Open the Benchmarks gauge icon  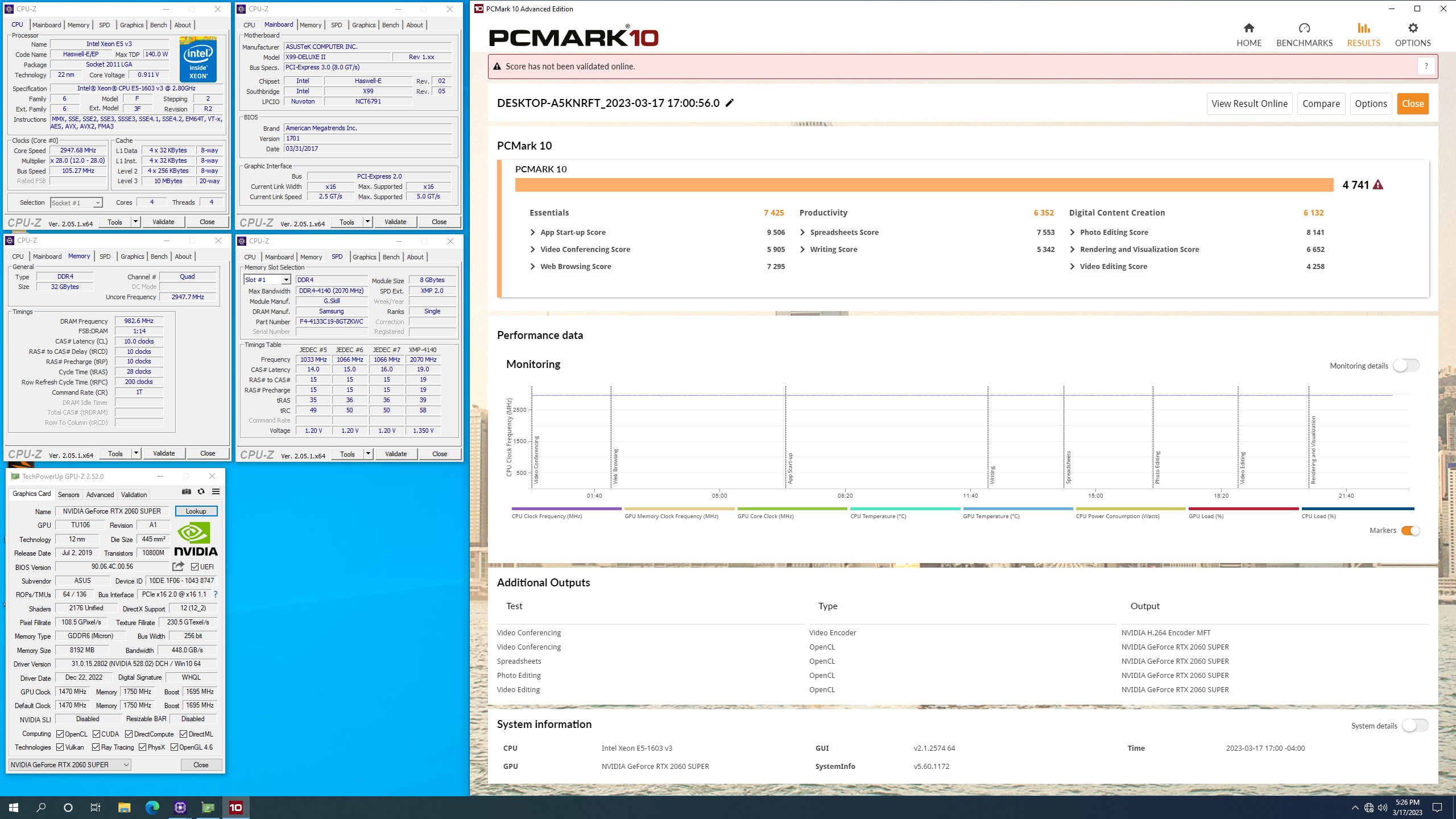coord(1304,28)
